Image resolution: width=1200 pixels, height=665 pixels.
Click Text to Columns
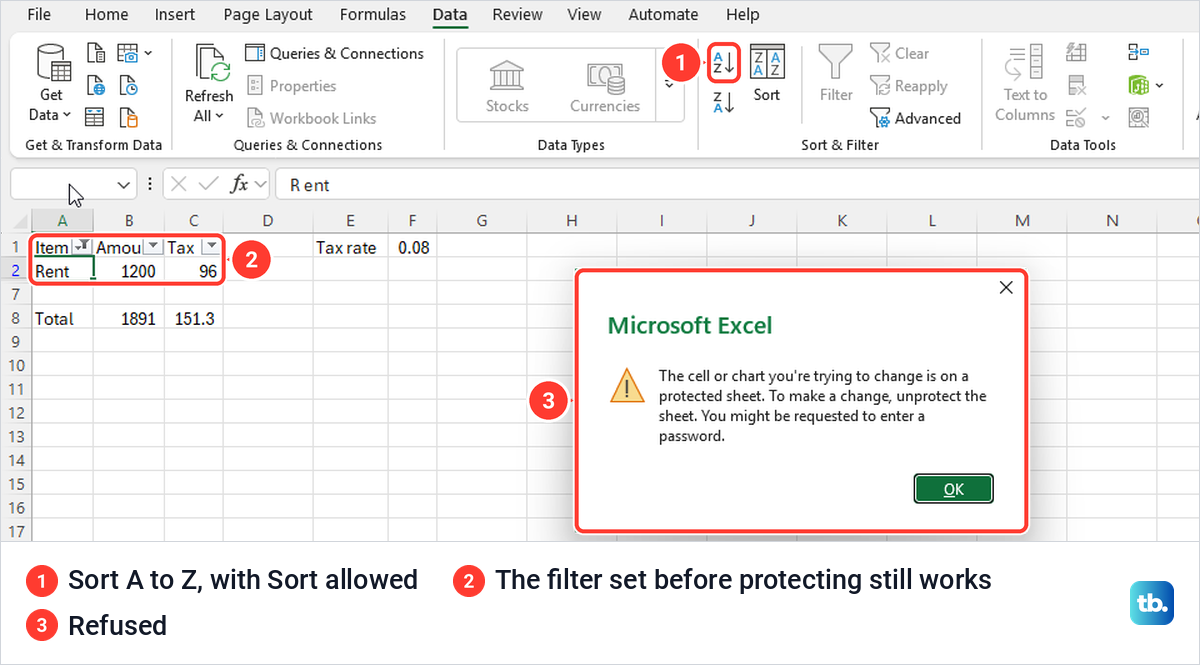pyautogui.click(x=1025, y=83)
